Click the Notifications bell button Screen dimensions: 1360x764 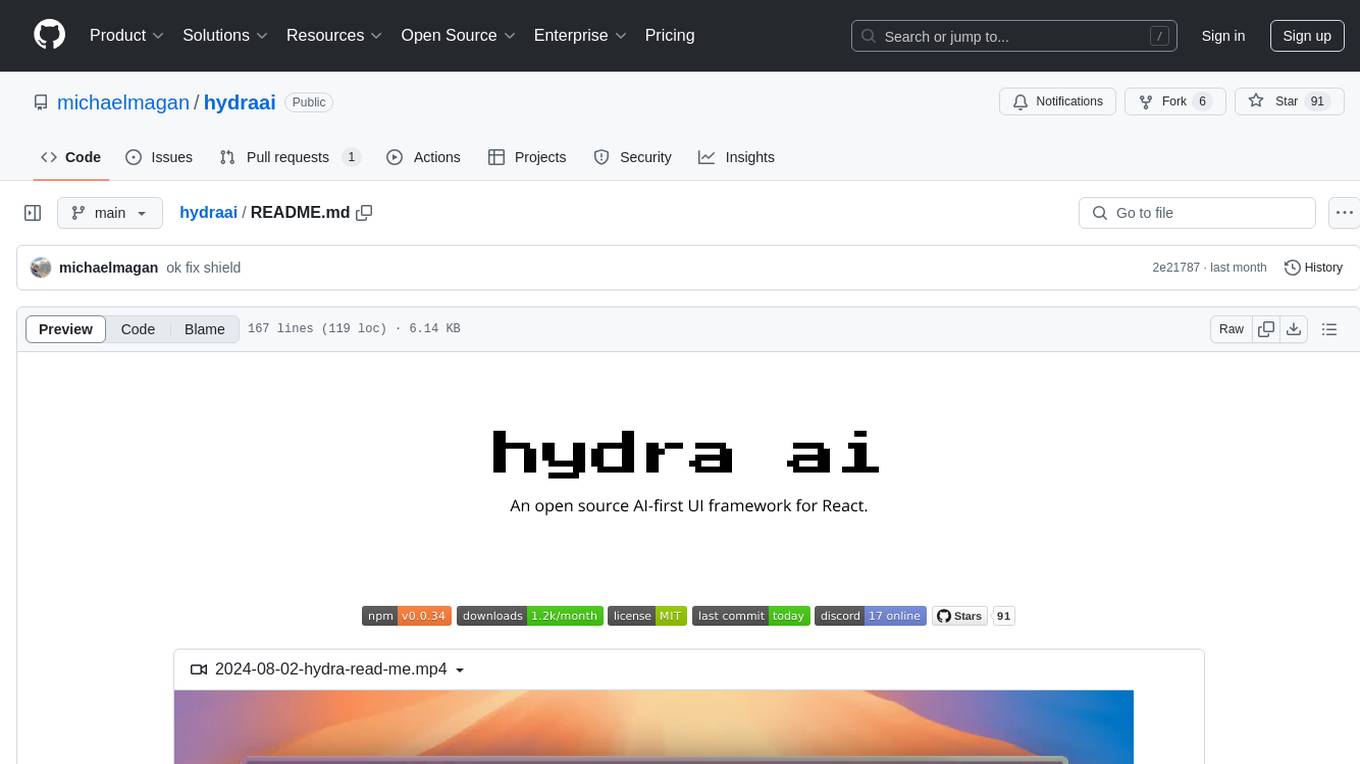(x=1058, y=101)
